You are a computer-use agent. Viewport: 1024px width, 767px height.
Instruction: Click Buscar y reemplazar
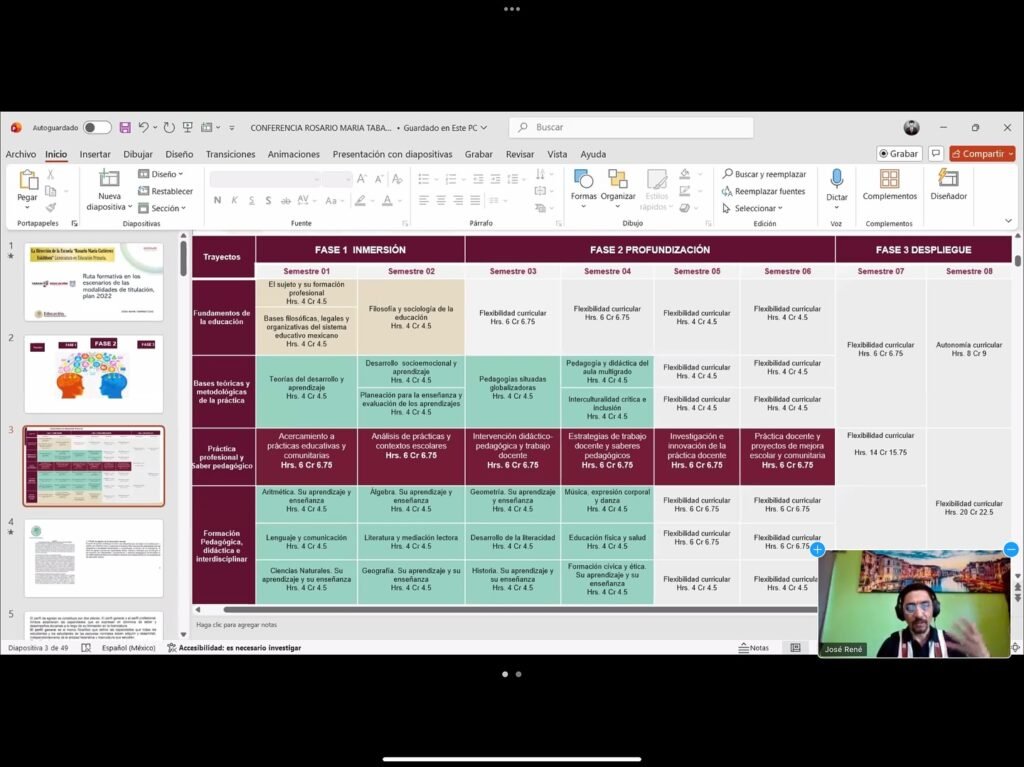pos(764,174)
